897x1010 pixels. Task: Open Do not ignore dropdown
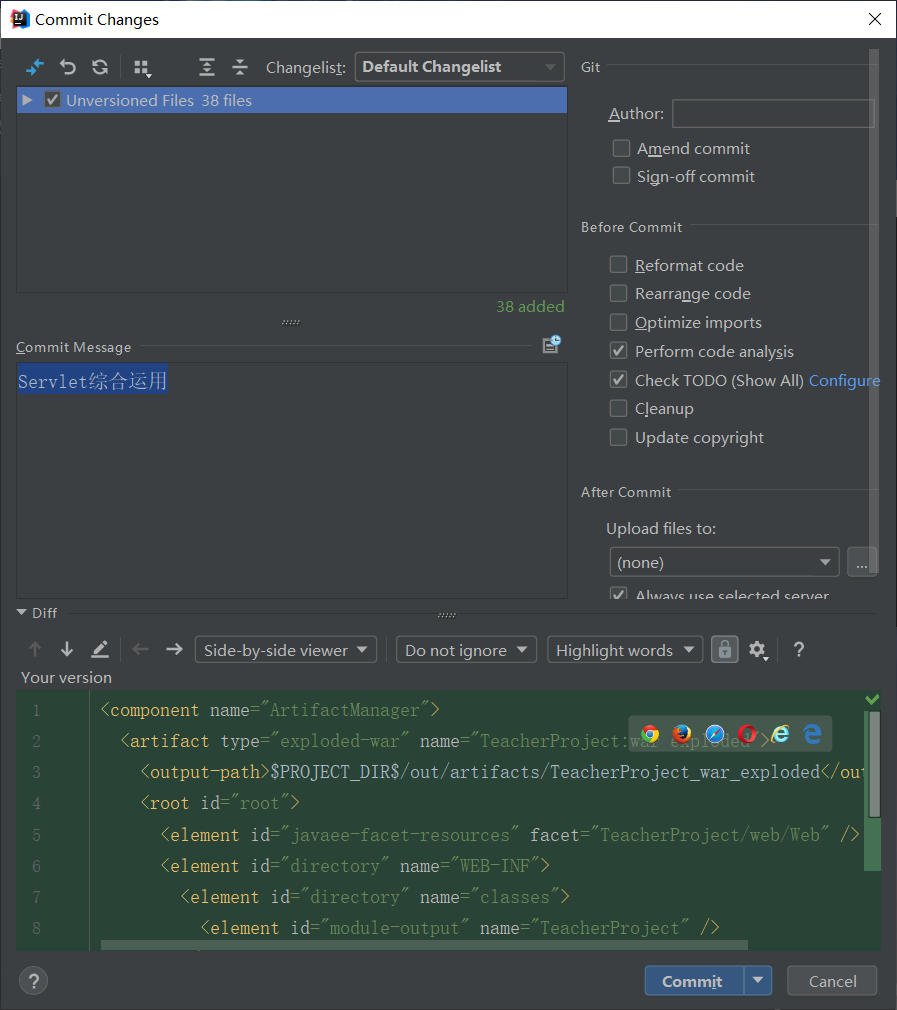466,650
